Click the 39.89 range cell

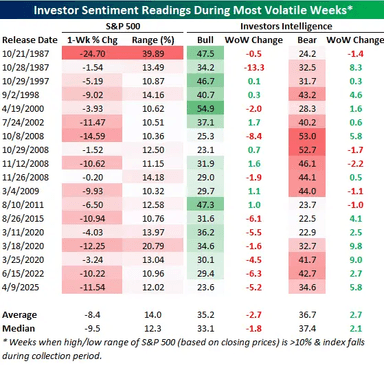click(x=153, y=54)
